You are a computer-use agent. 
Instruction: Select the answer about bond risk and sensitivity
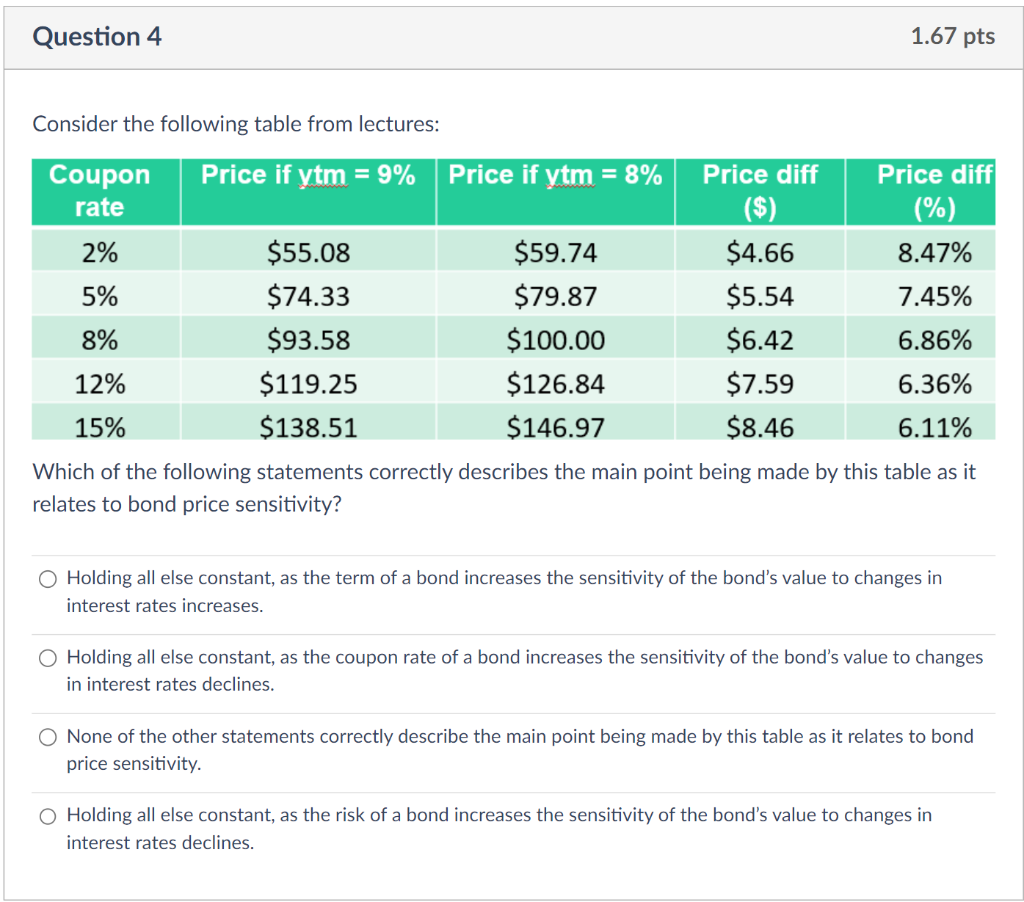click(47, 816)
